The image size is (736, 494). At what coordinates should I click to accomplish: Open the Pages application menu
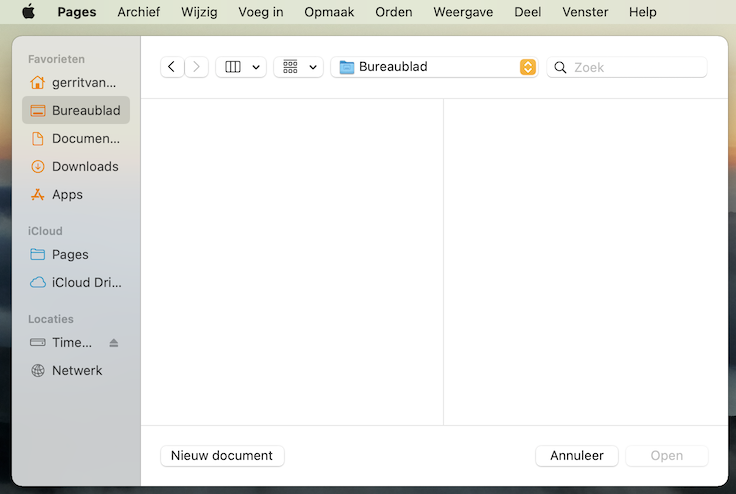[x=77, y=12]
